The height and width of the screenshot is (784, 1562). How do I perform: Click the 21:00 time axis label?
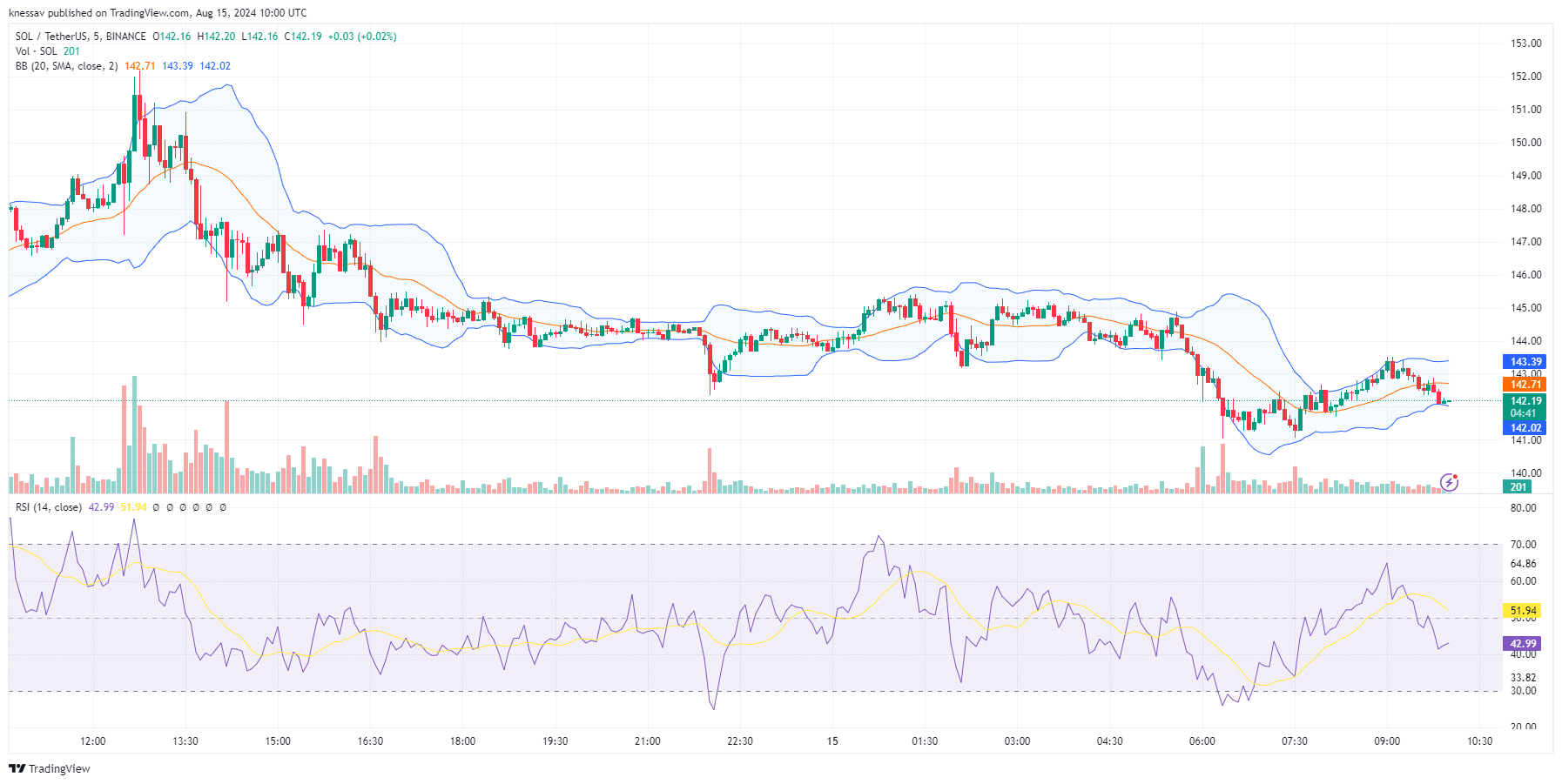pyautogui.click(x=647, y=741)
